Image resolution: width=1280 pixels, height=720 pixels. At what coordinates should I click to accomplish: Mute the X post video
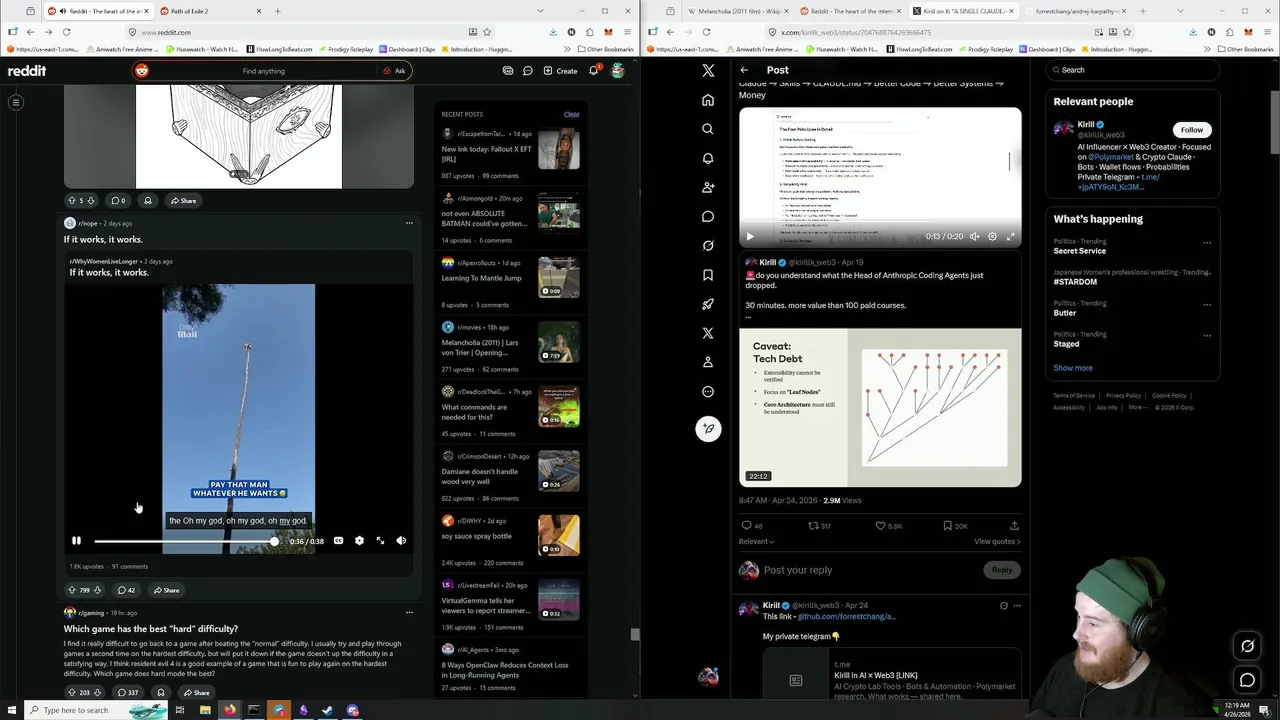(x=974, y=237)
